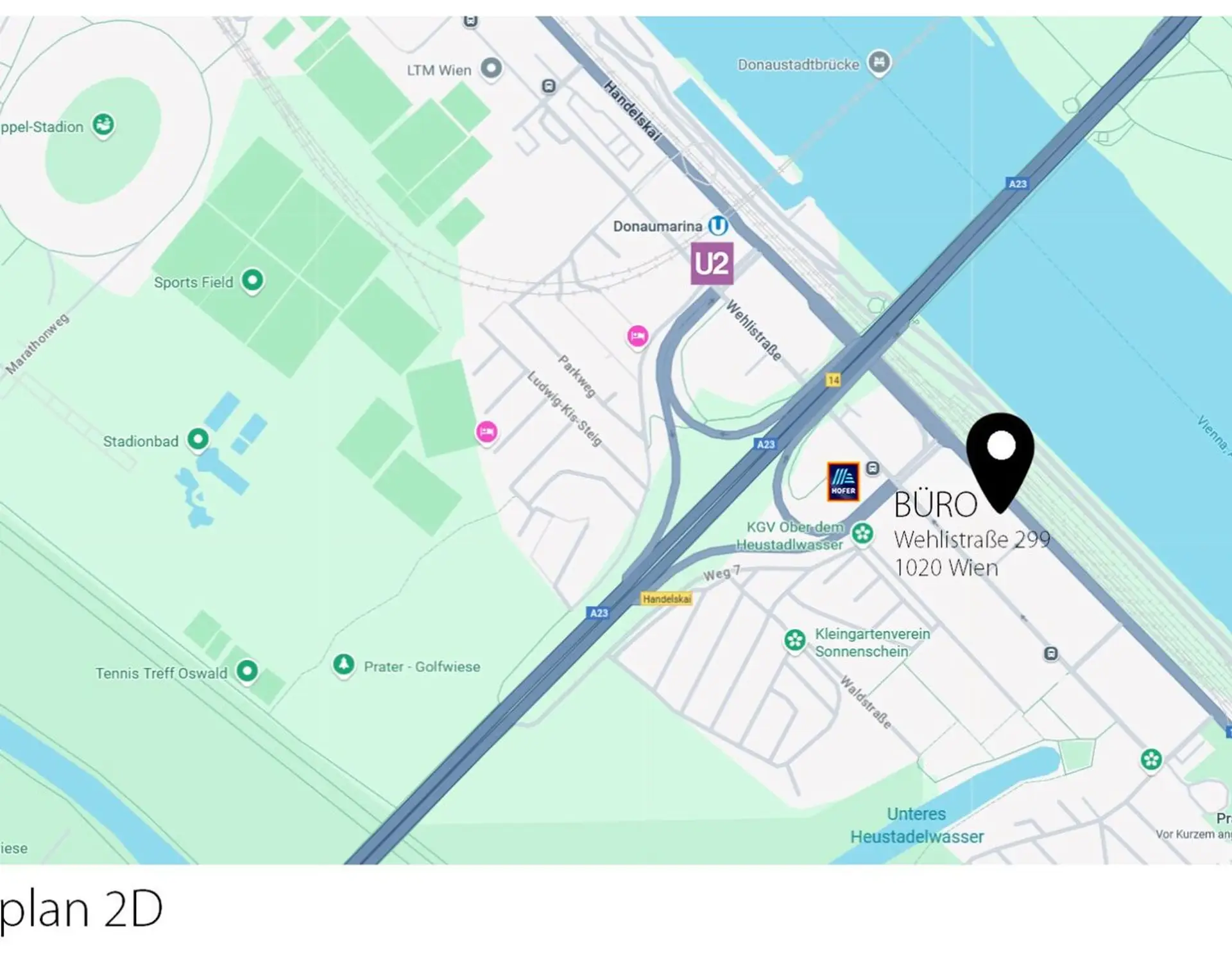The image size is (1232, 954).
Task: Click the Tennis Treff Oswald marker
Action: pos(247,672)
